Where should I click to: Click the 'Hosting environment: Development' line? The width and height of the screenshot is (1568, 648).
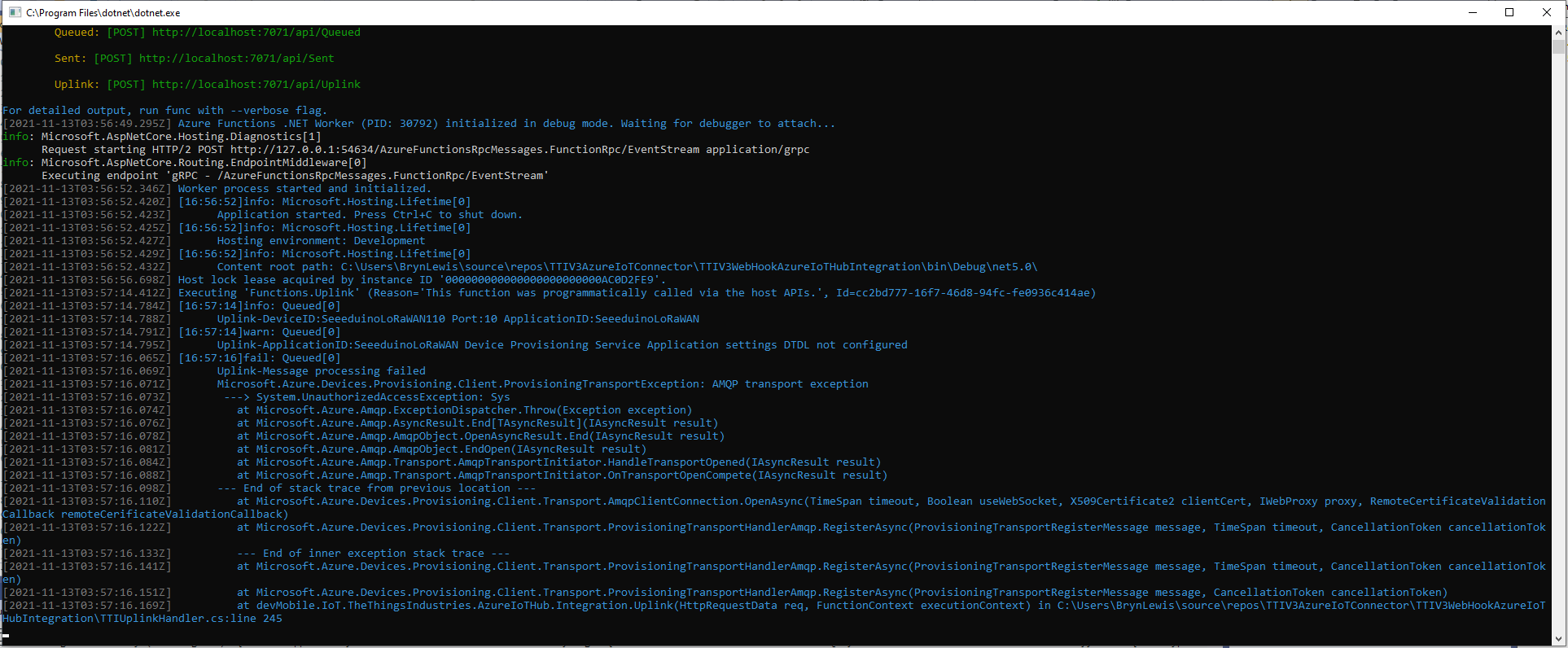(321, 241)
